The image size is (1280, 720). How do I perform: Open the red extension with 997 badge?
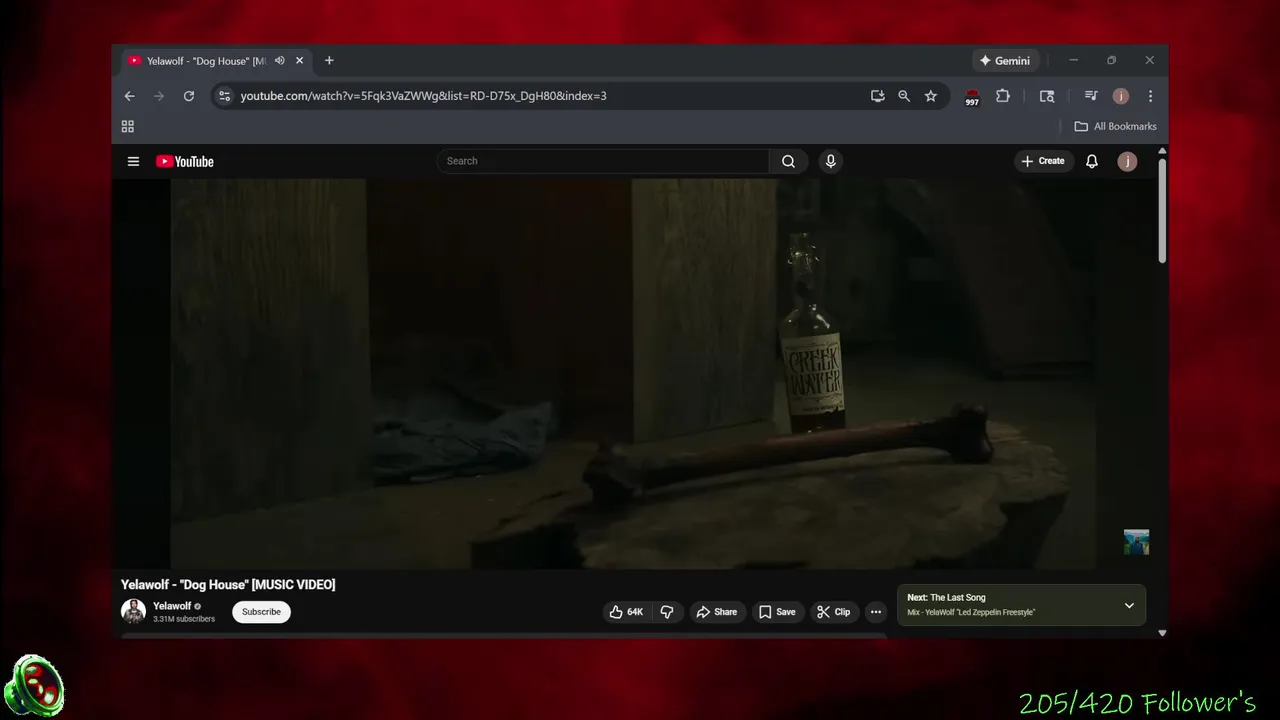[972, 97]
